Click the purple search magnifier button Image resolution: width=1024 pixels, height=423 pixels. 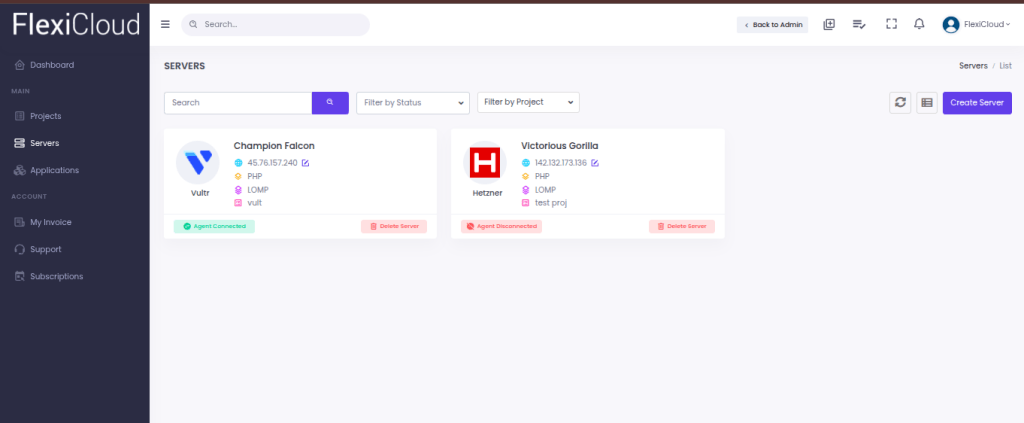(330, 103)
